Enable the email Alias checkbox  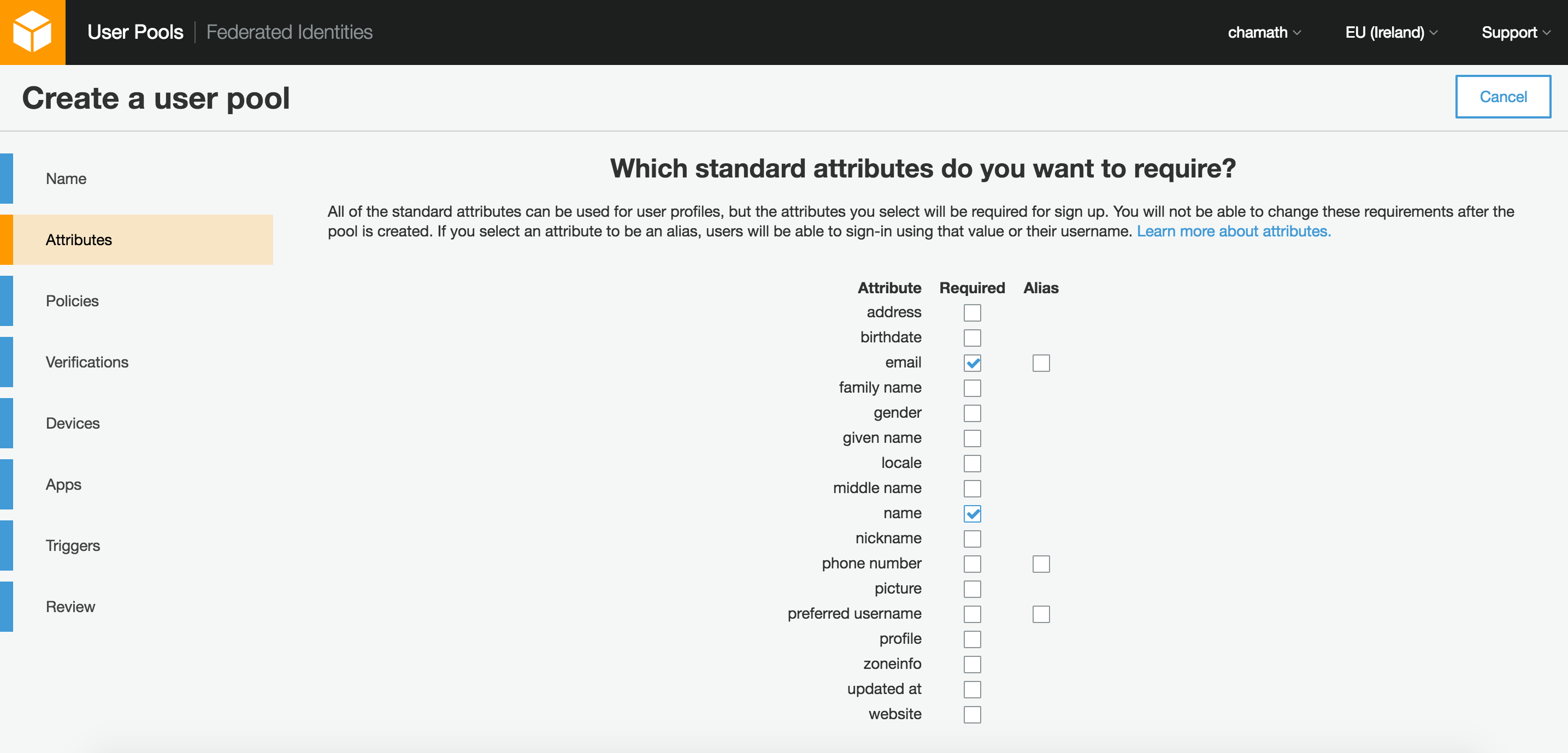point(1040,363)
